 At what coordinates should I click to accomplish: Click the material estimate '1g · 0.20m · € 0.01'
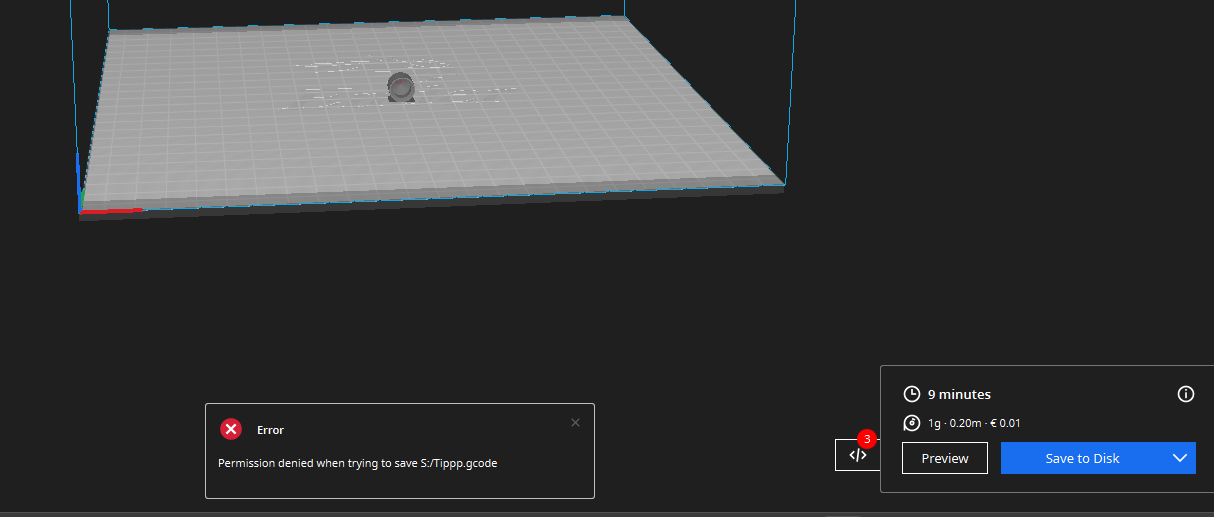974,423
